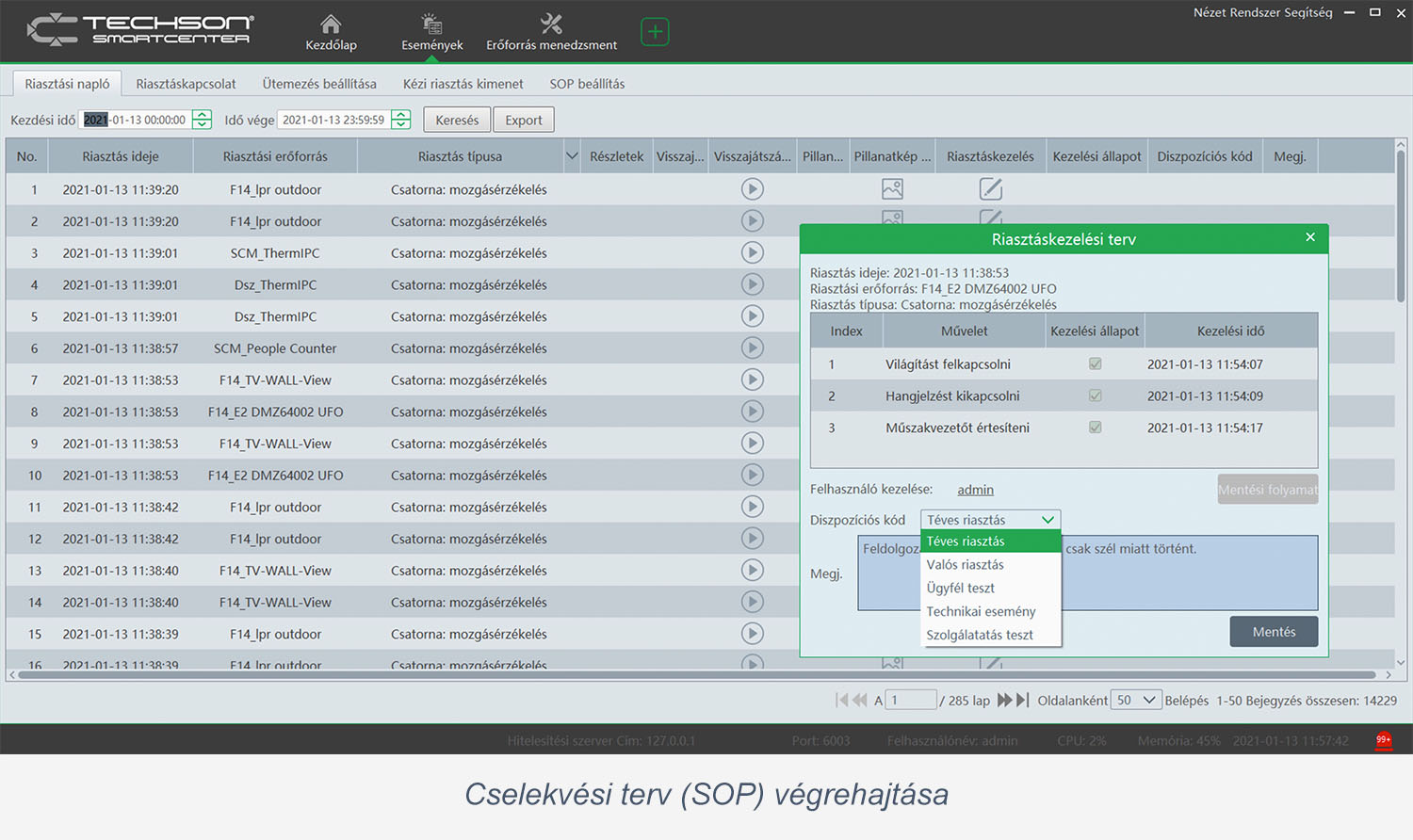The width and height of the screenshot is (1413, 840).
Task: Expand the Riasztás típusa column filter
Action: (571, 156)
